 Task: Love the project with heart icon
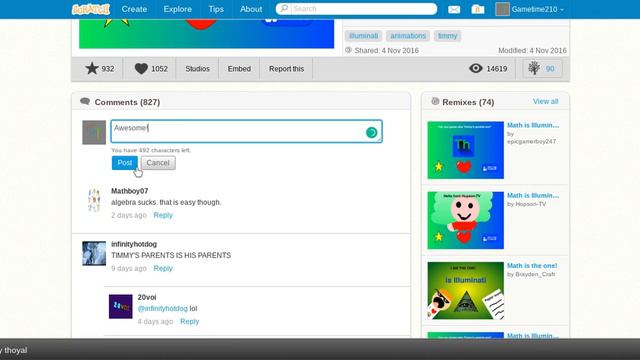(141, 69)
